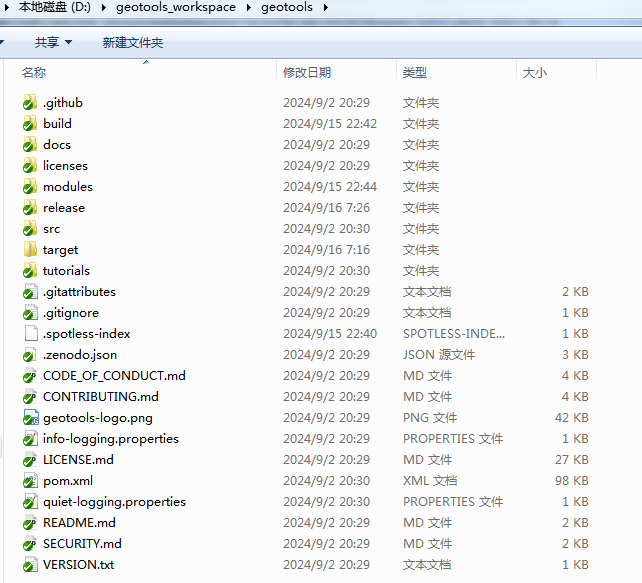This screenshot has width=642, height=583.
Task: Click the README.md file icon
Action: coord(30,522)
